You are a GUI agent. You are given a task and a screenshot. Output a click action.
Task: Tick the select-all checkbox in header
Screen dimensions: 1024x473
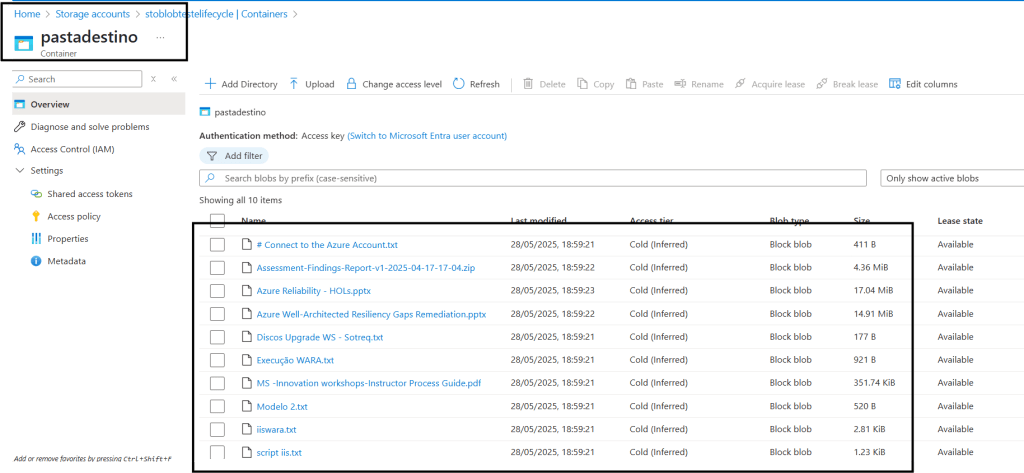click(217, 220)
